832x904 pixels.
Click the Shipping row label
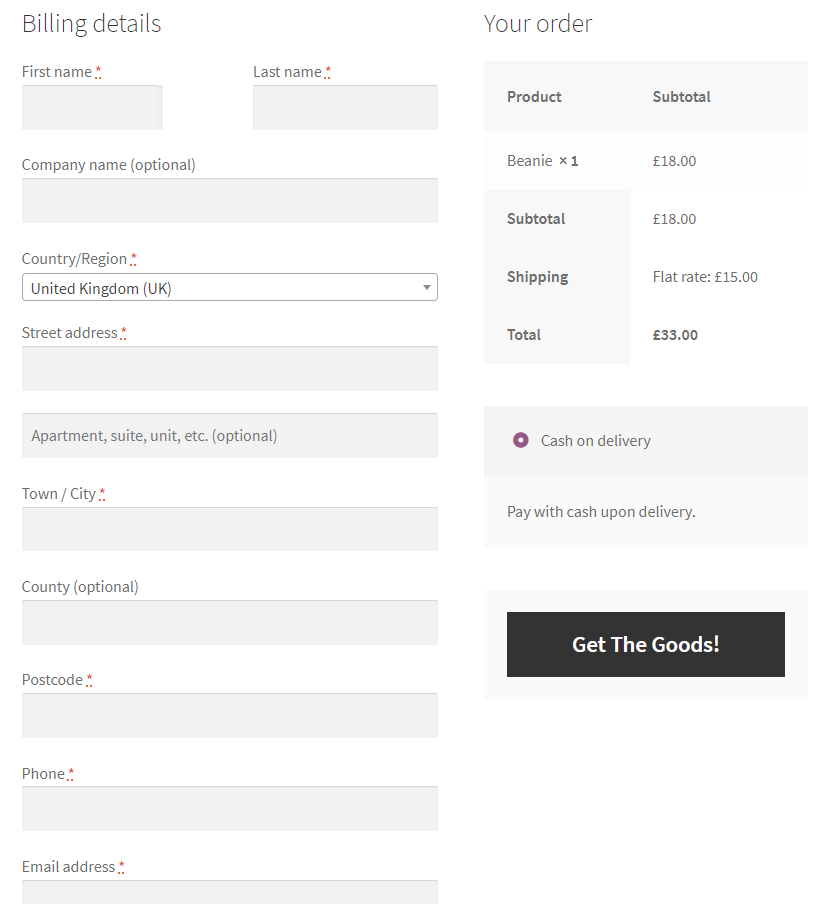coord(537,277)
